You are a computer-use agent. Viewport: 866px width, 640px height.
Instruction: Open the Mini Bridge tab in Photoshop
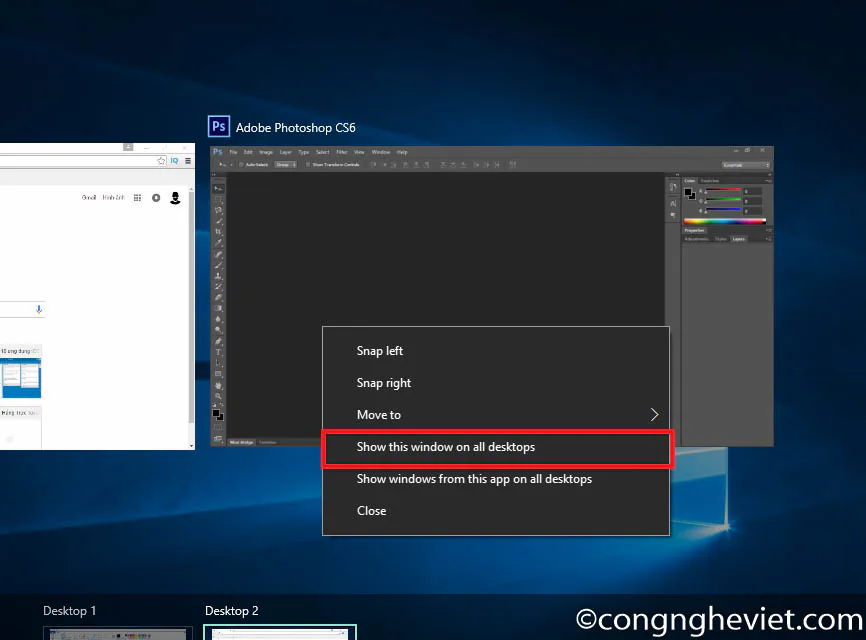coord(241,442)
